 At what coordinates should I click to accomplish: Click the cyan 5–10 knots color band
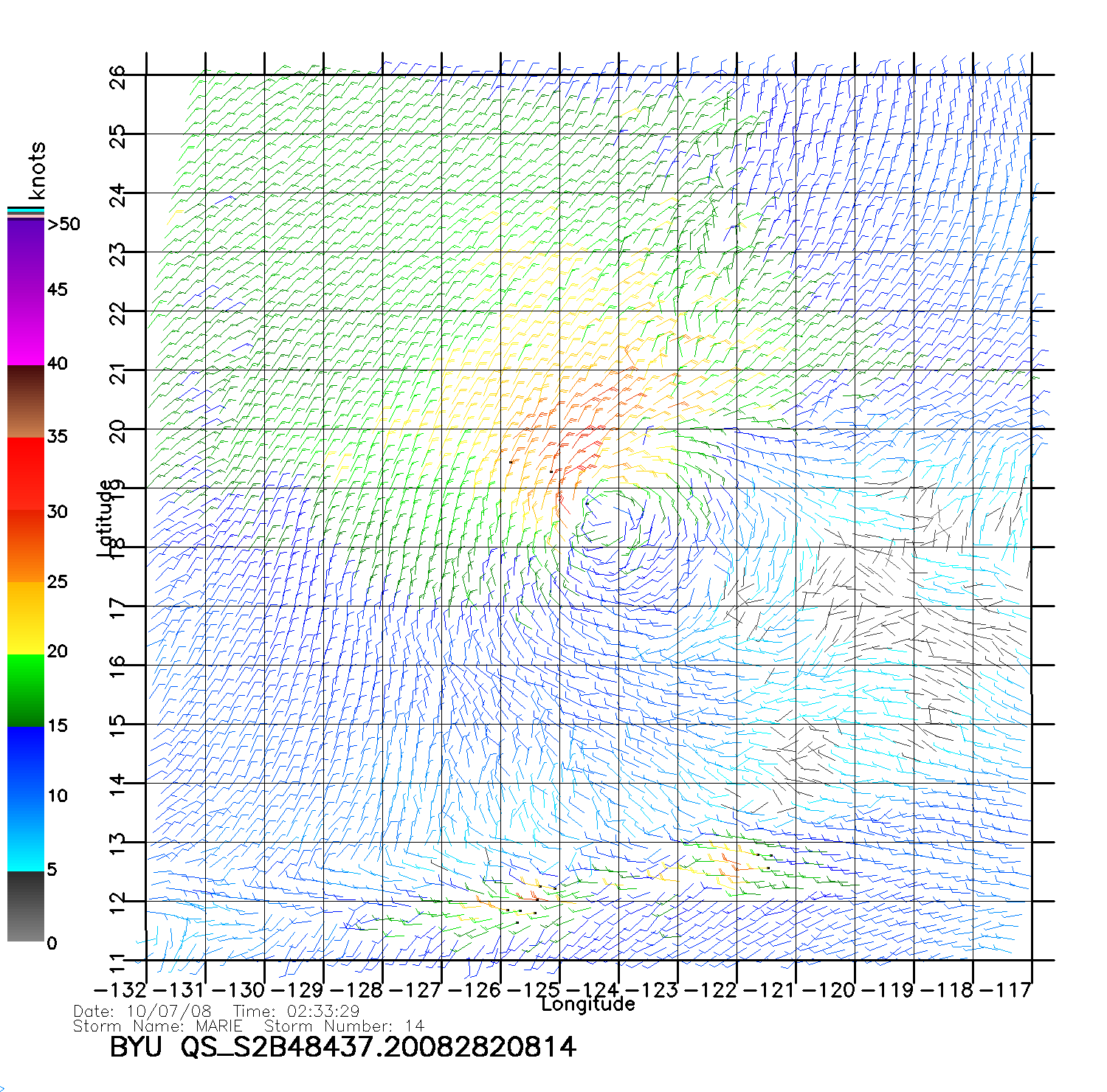[x=25, y=834]
